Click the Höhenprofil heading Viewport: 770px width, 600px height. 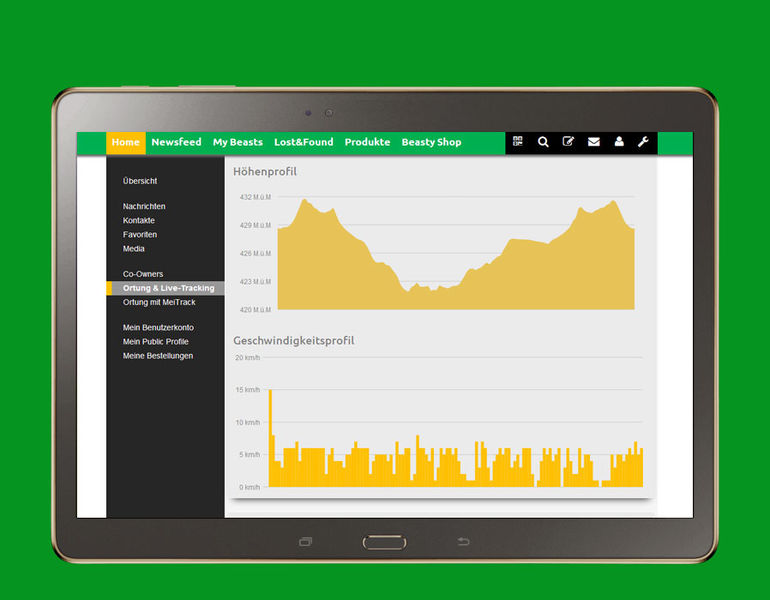click(x=265, y=171)
